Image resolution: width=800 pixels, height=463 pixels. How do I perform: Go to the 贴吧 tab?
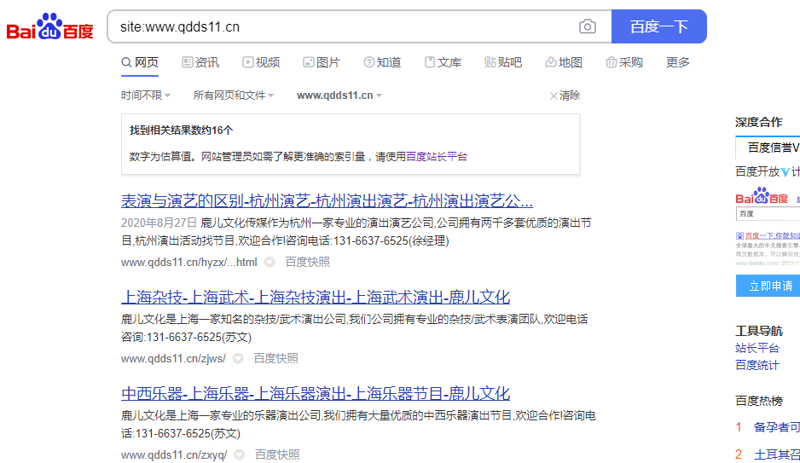[x=503, y=62]
